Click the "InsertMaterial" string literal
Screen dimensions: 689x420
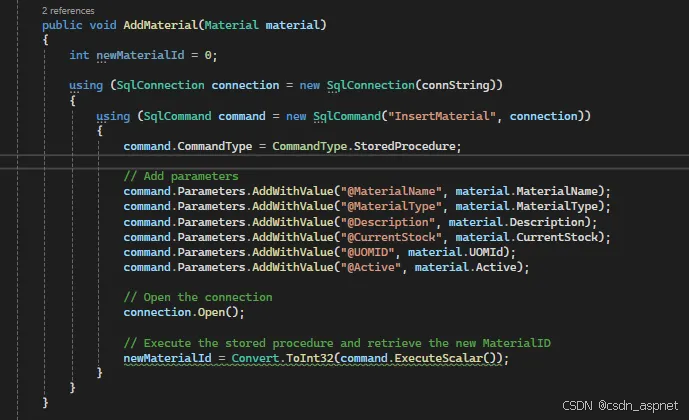(442, 116)
